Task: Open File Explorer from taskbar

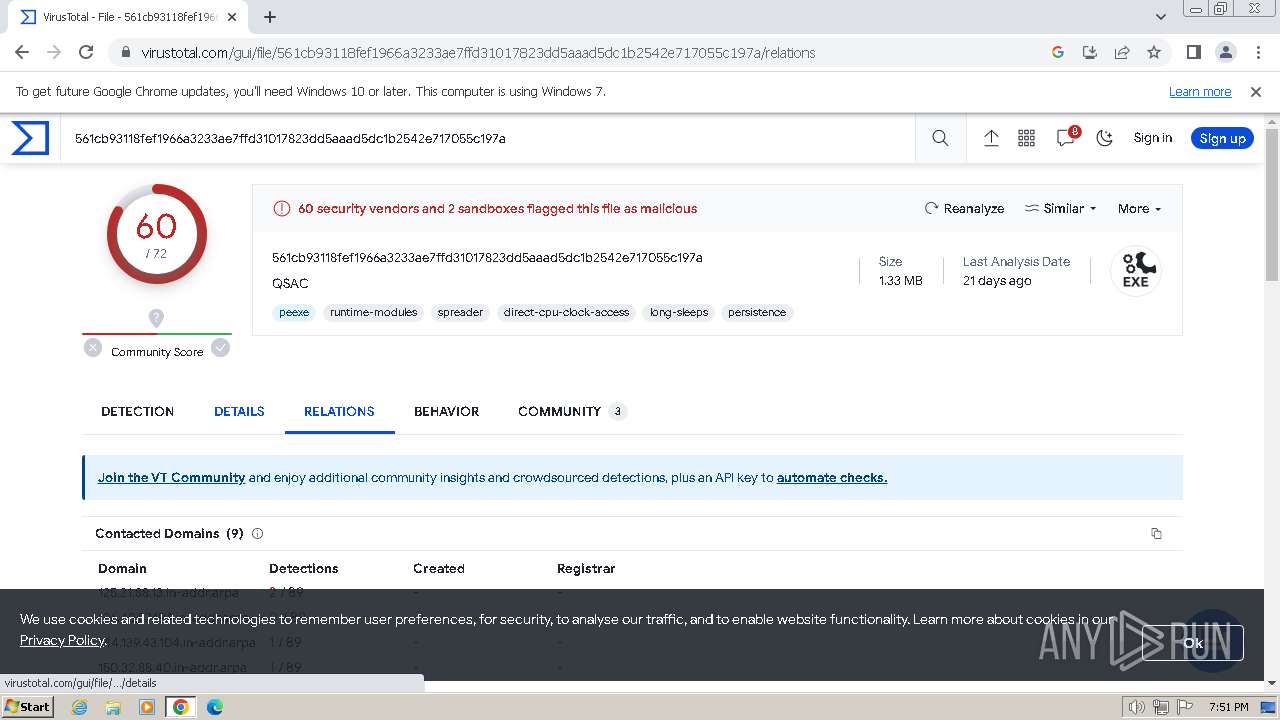Action: coord(113,707)
